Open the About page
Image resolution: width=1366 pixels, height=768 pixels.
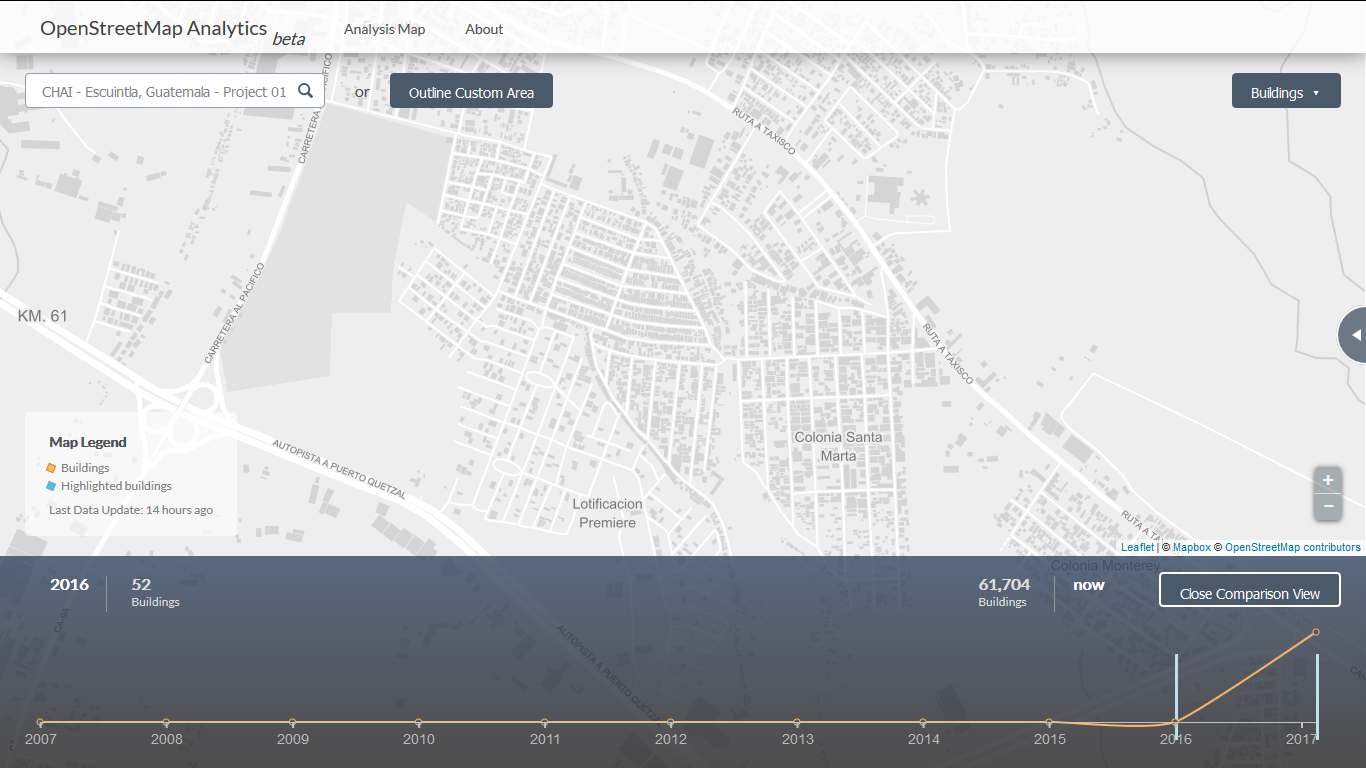point(484,29)
